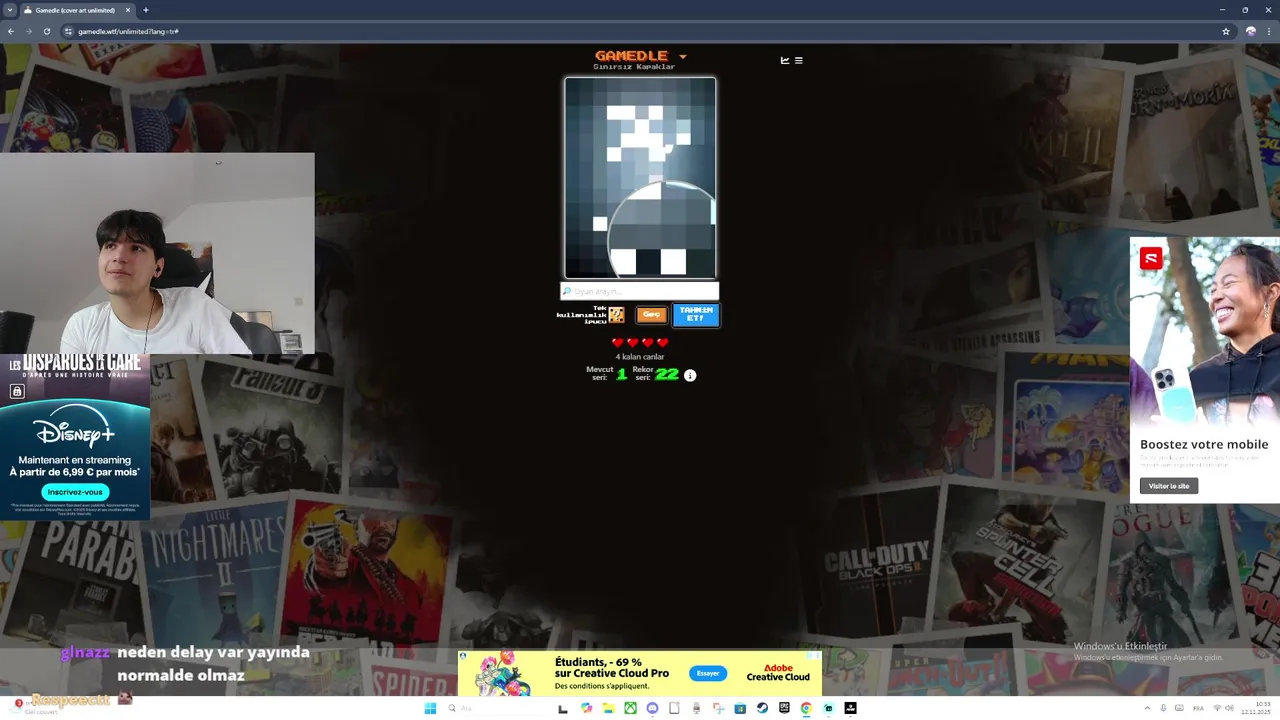Click the Sınırsız Kapaklar subtitle

(x=634, y=67)
